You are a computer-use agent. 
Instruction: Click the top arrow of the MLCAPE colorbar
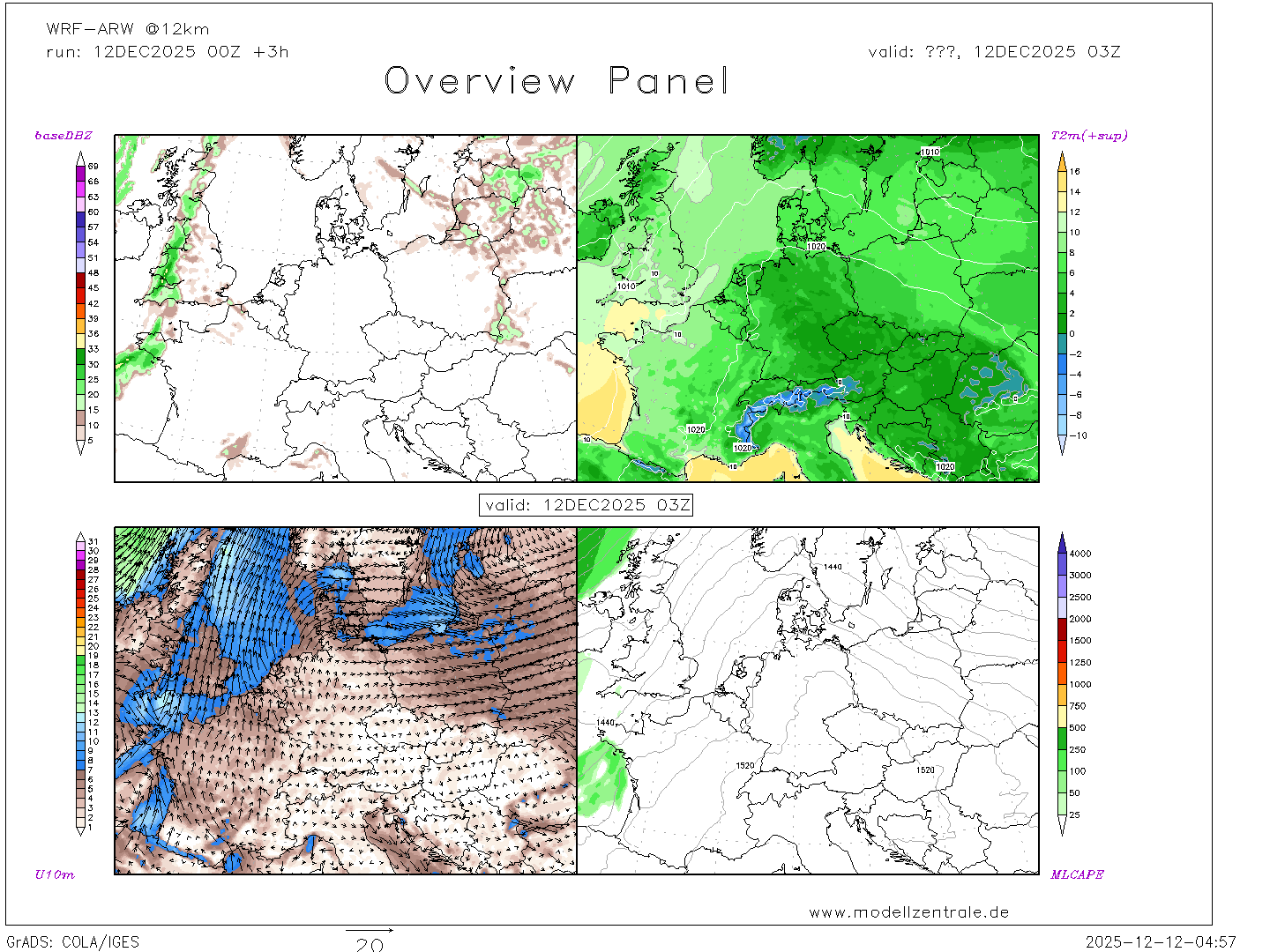[x=1062, y=540]
